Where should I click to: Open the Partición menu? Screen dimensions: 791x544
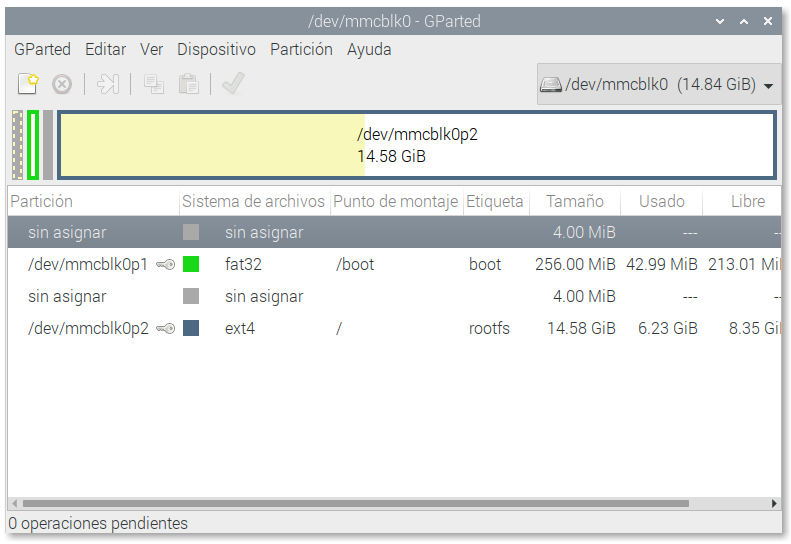301,49
